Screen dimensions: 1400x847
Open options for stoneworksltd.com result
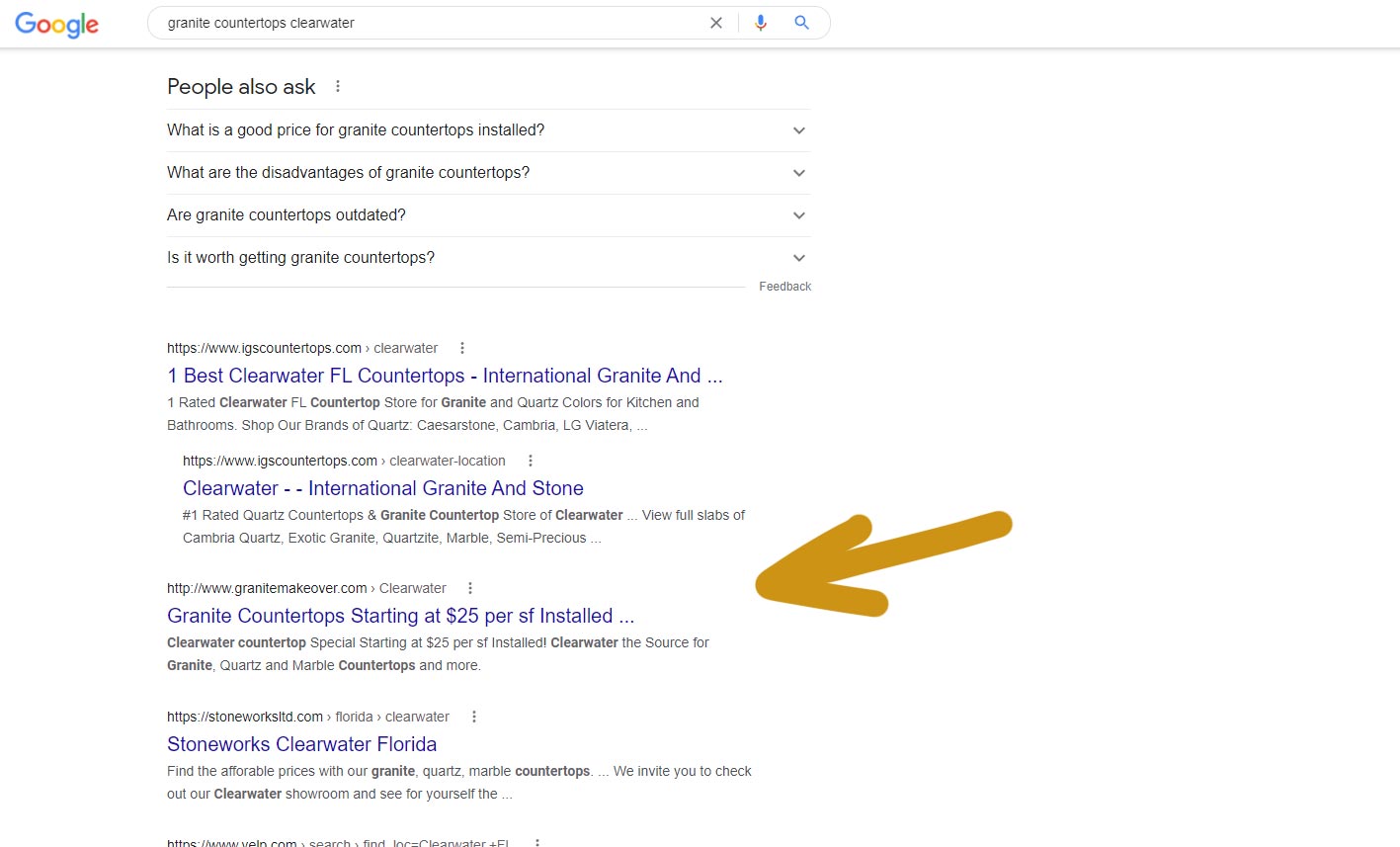point(474,717)
